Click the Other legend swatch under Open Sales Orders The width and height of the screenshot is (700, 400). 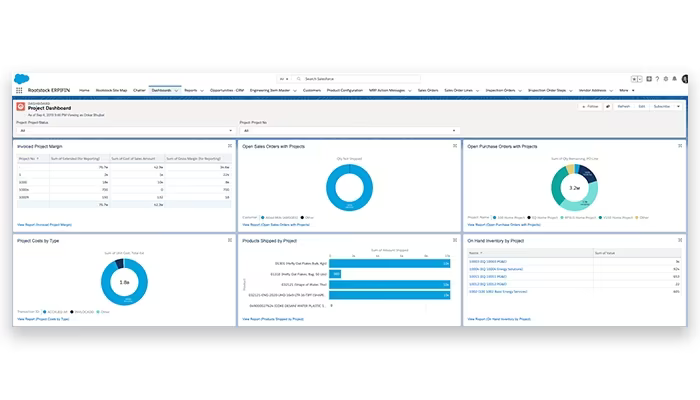(302, 217)
